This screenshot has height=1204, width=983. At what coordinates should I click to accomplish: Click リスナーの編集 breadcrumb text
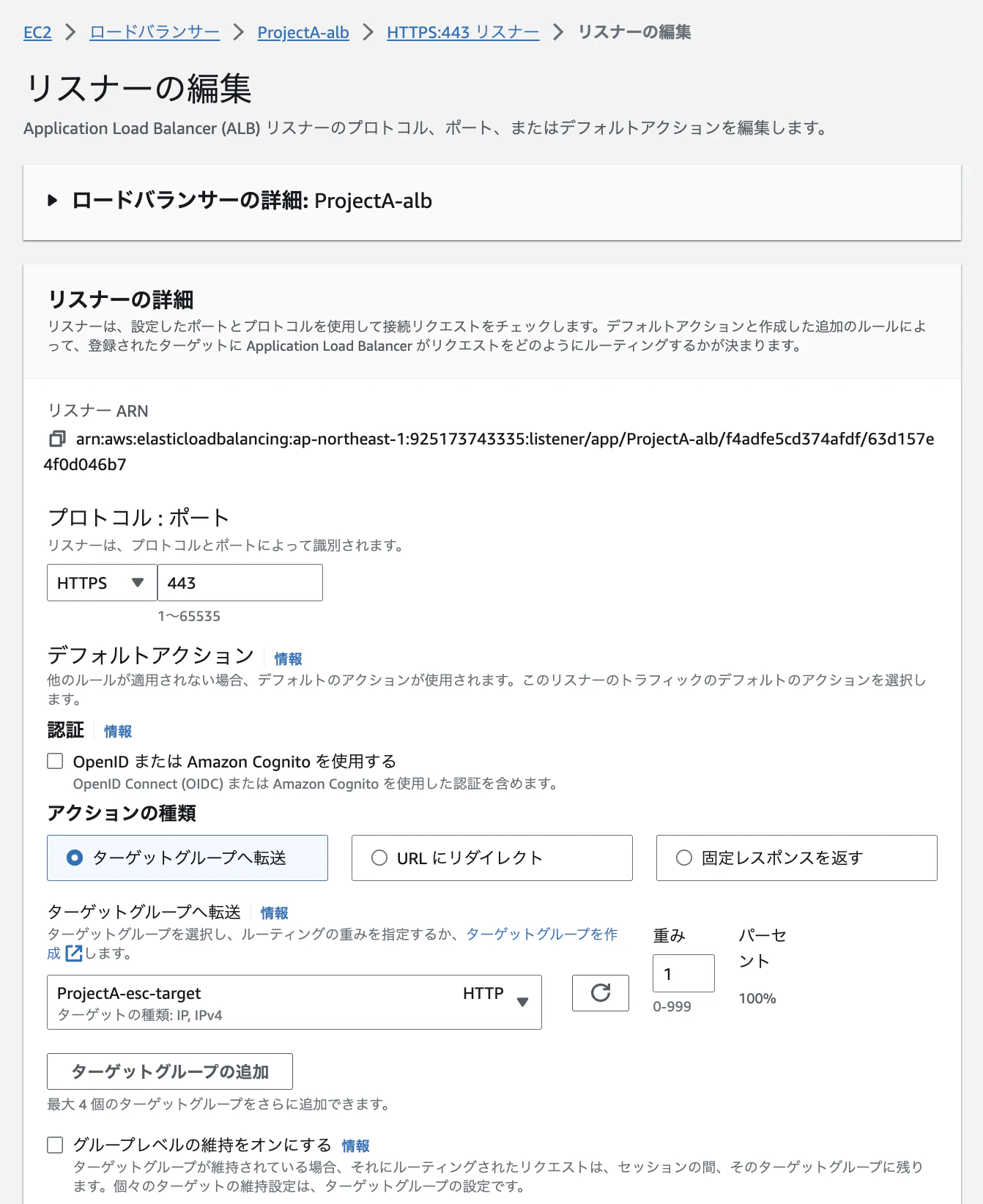pos(634,32)
